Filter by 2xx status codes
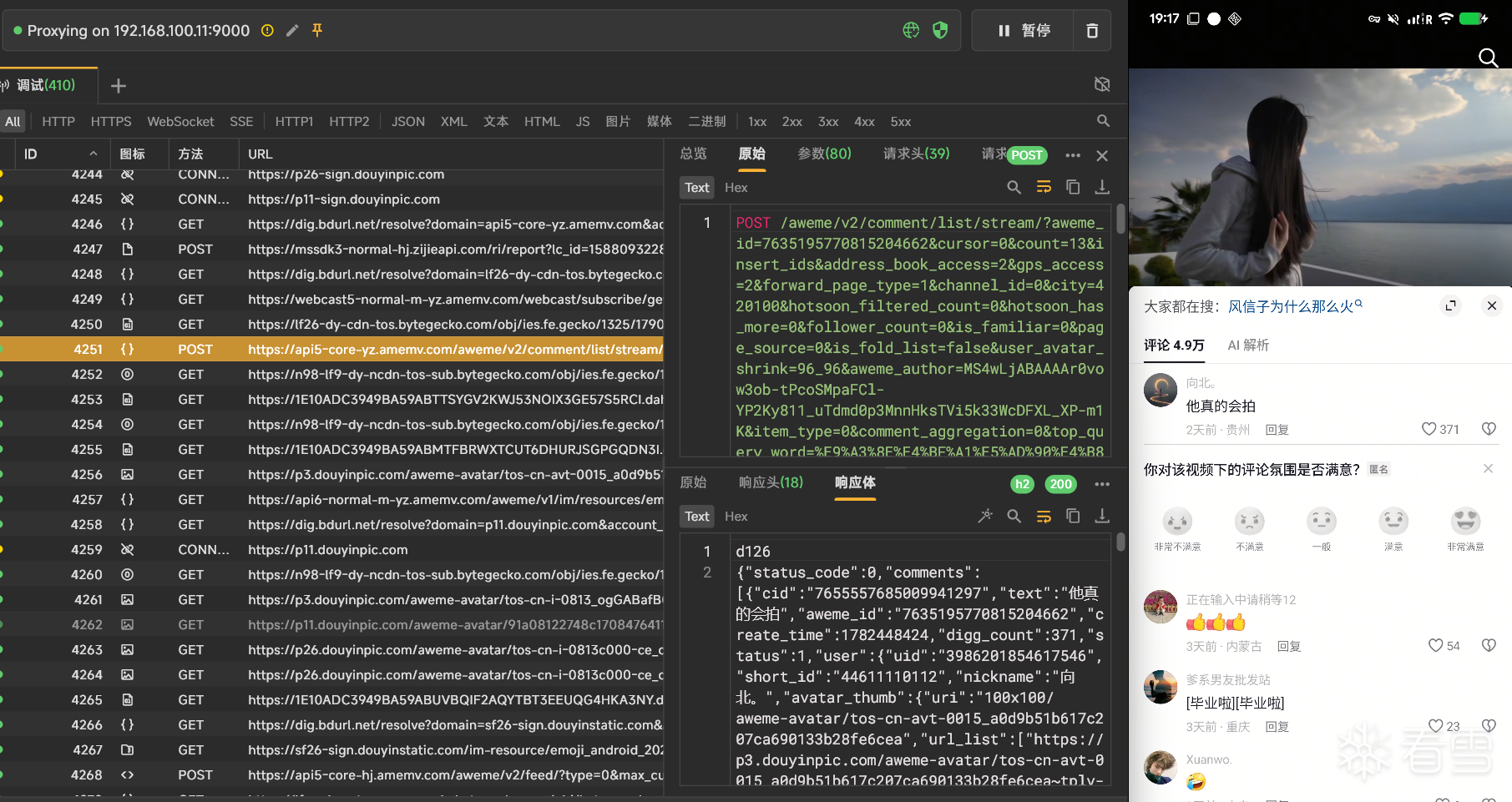Screen dimensions: 1512x802 point(792,122)
